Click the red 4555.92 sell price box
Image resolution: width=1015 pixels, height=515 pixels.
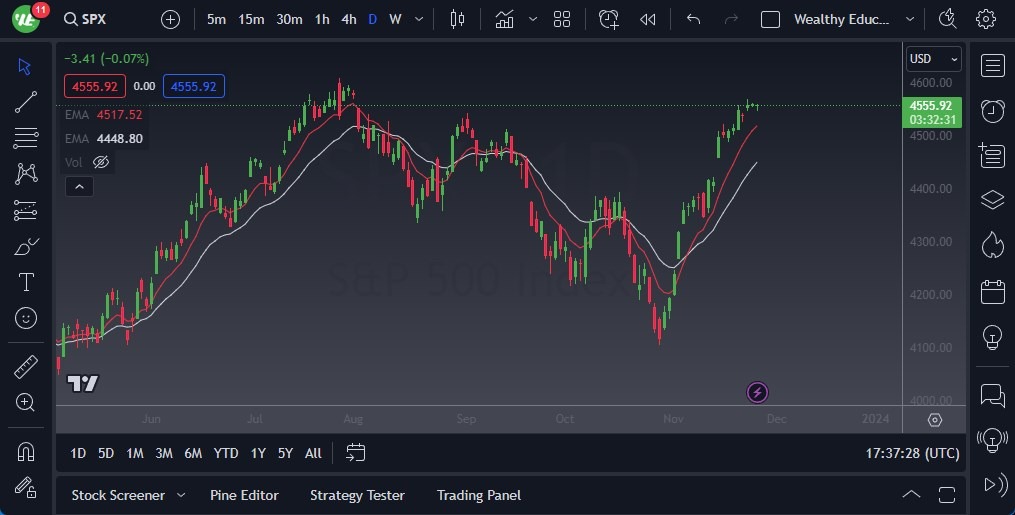coord(94,87)
